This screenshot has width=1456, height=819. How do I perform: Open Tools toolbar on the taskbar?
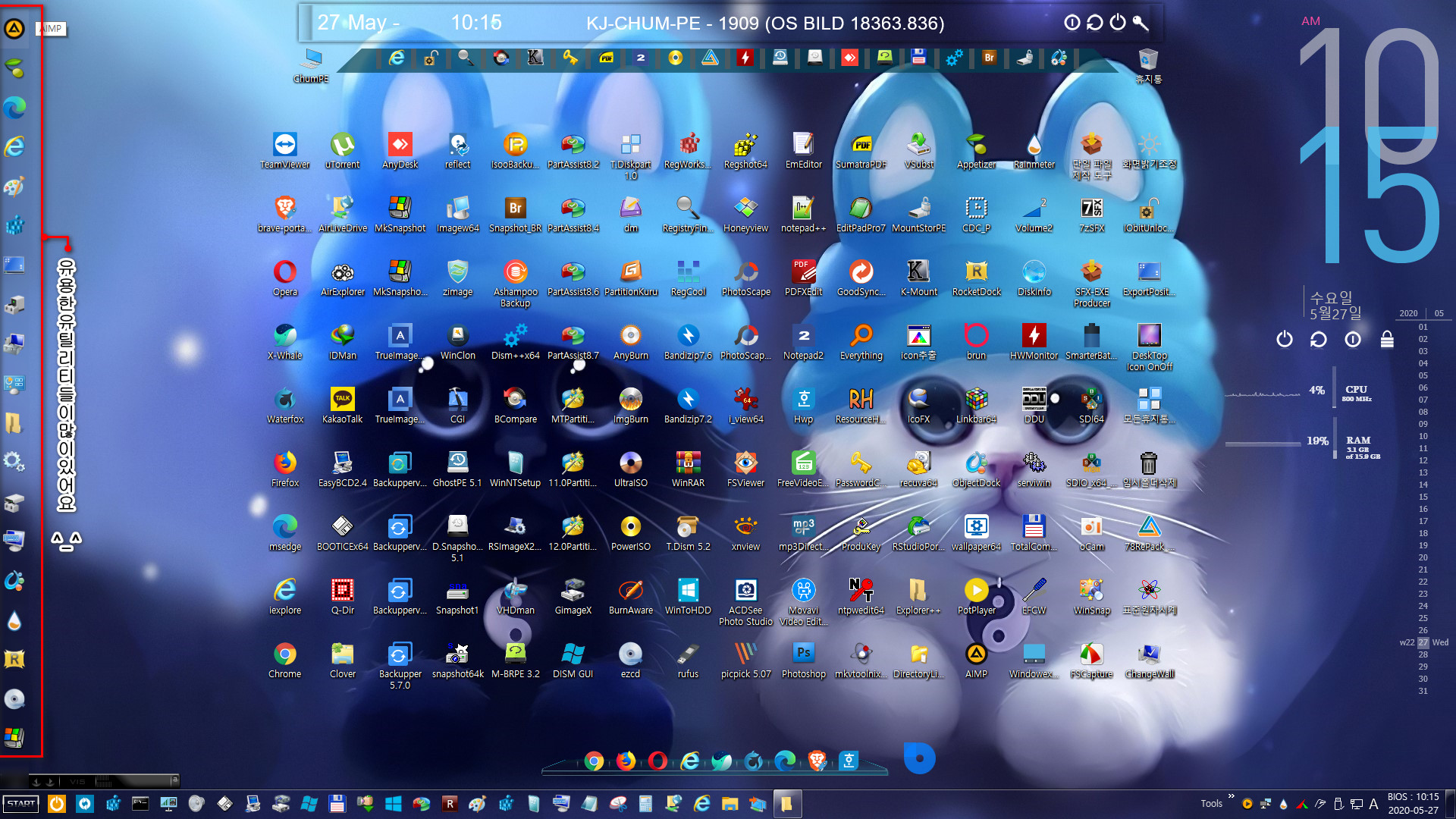point(1211,804)
